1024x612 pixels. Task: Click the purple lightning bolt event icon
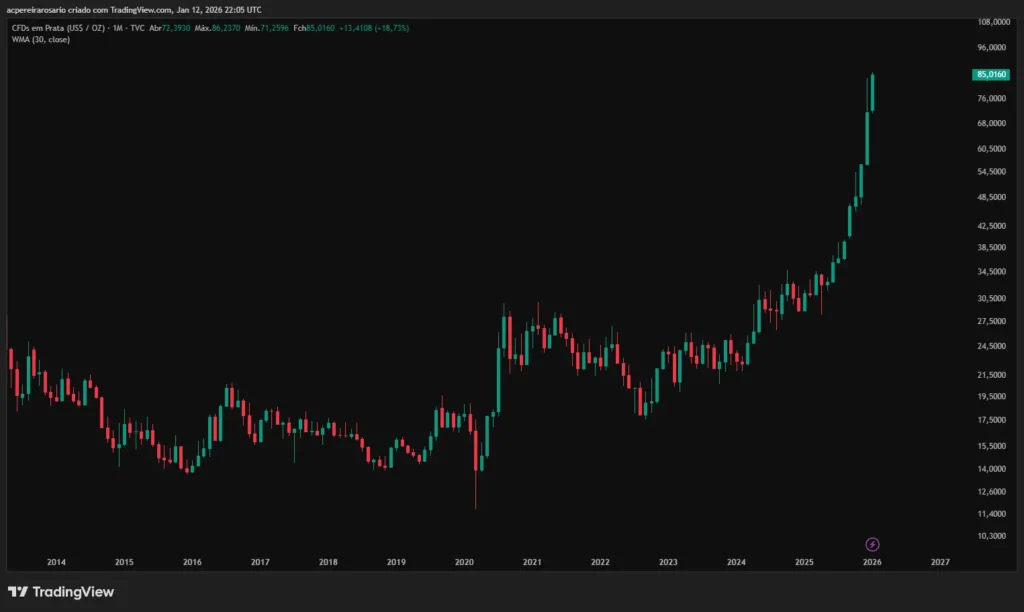(x=872, y=544)
